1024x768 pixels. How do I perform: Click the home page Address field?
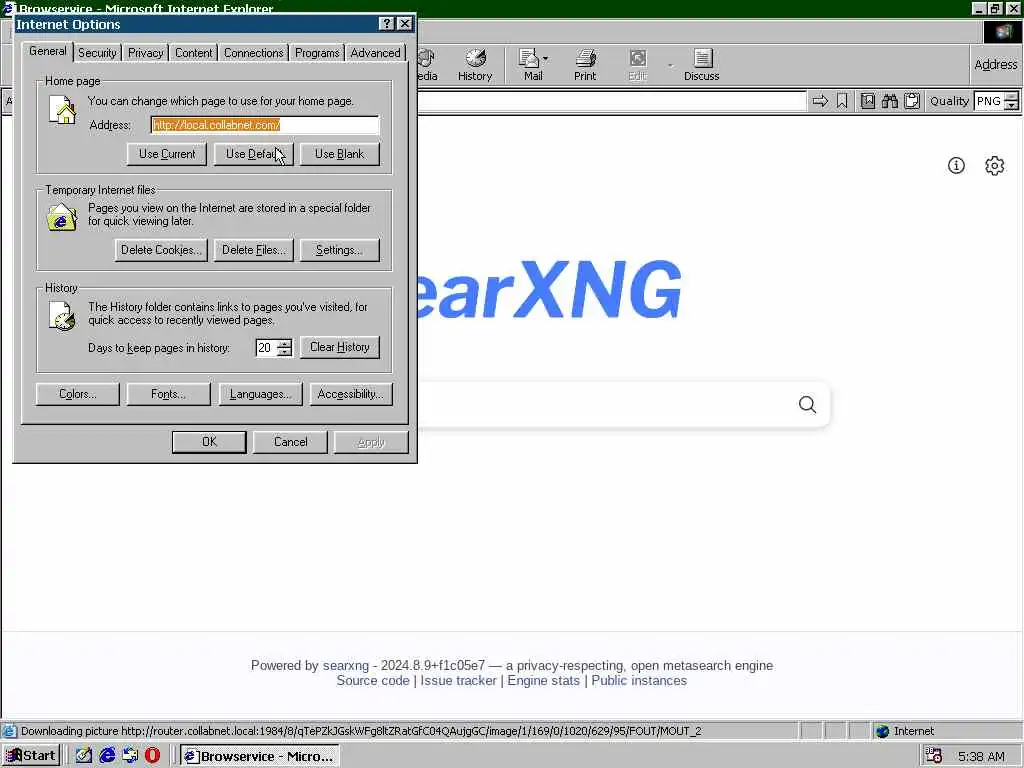pyautogui.click(x=264, y=125)
